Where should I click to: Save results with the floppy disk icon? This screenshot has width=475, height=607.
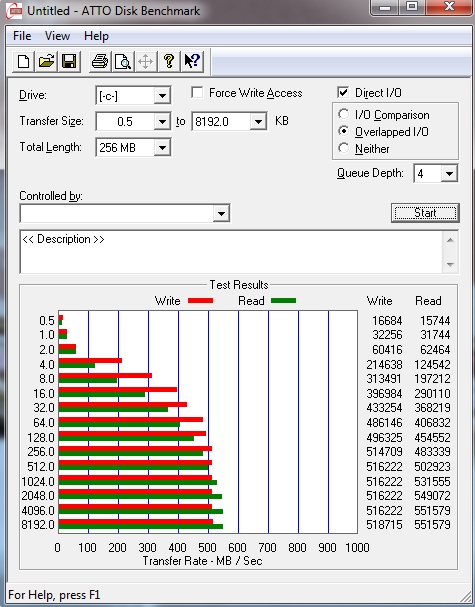[x=69, y=62]
